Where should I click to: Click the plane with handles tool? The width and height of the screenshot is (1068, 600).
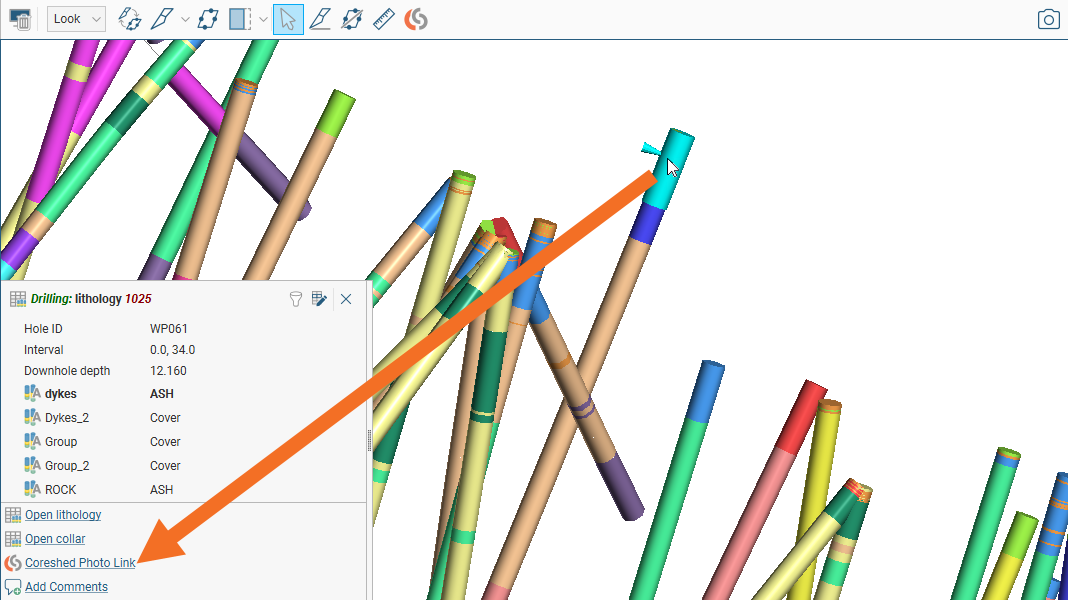coord(208,19)
